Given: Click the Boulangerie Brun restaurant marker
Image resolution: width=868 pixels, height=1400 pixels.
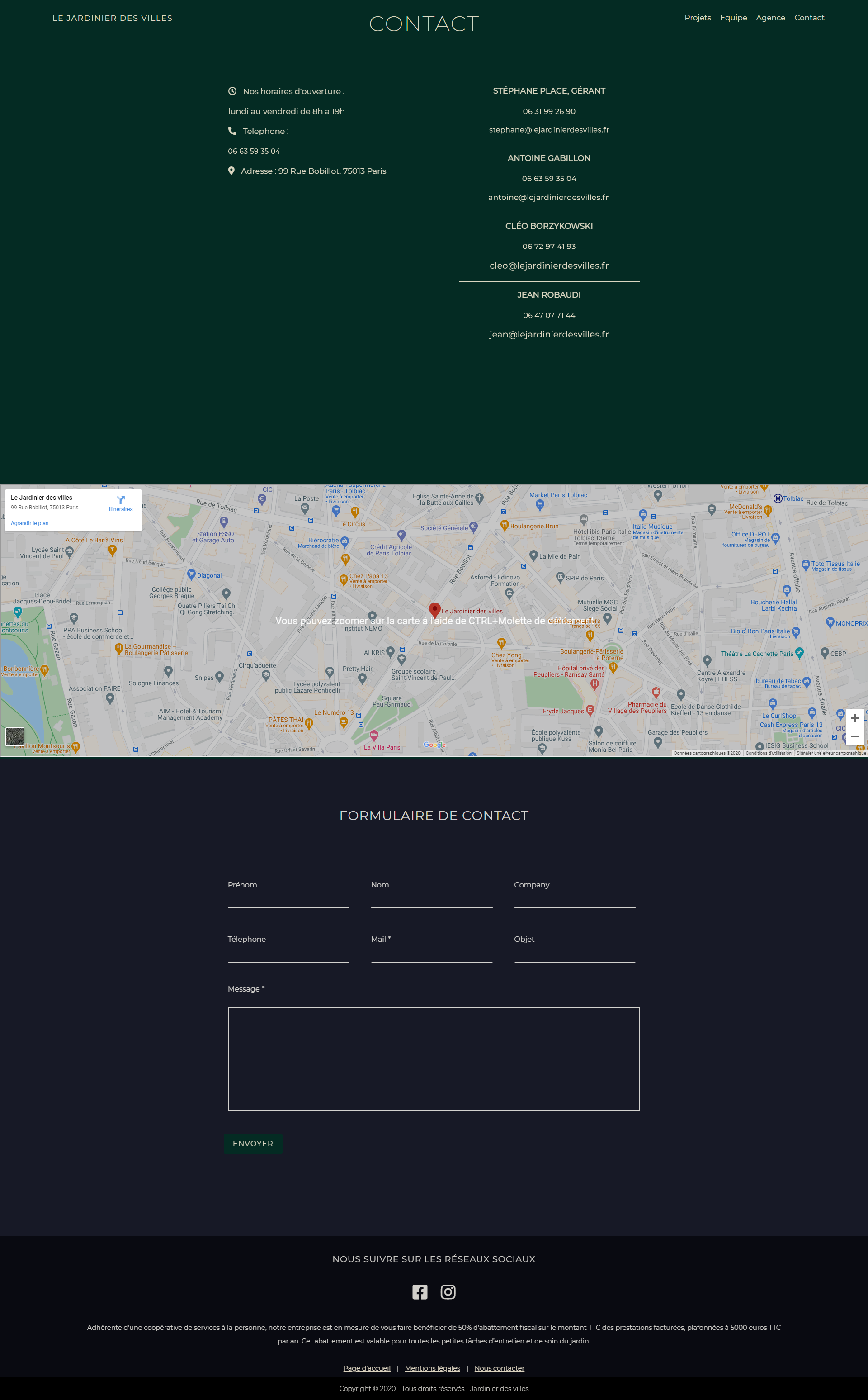Looking at the screenshot, I should (504, 524).
